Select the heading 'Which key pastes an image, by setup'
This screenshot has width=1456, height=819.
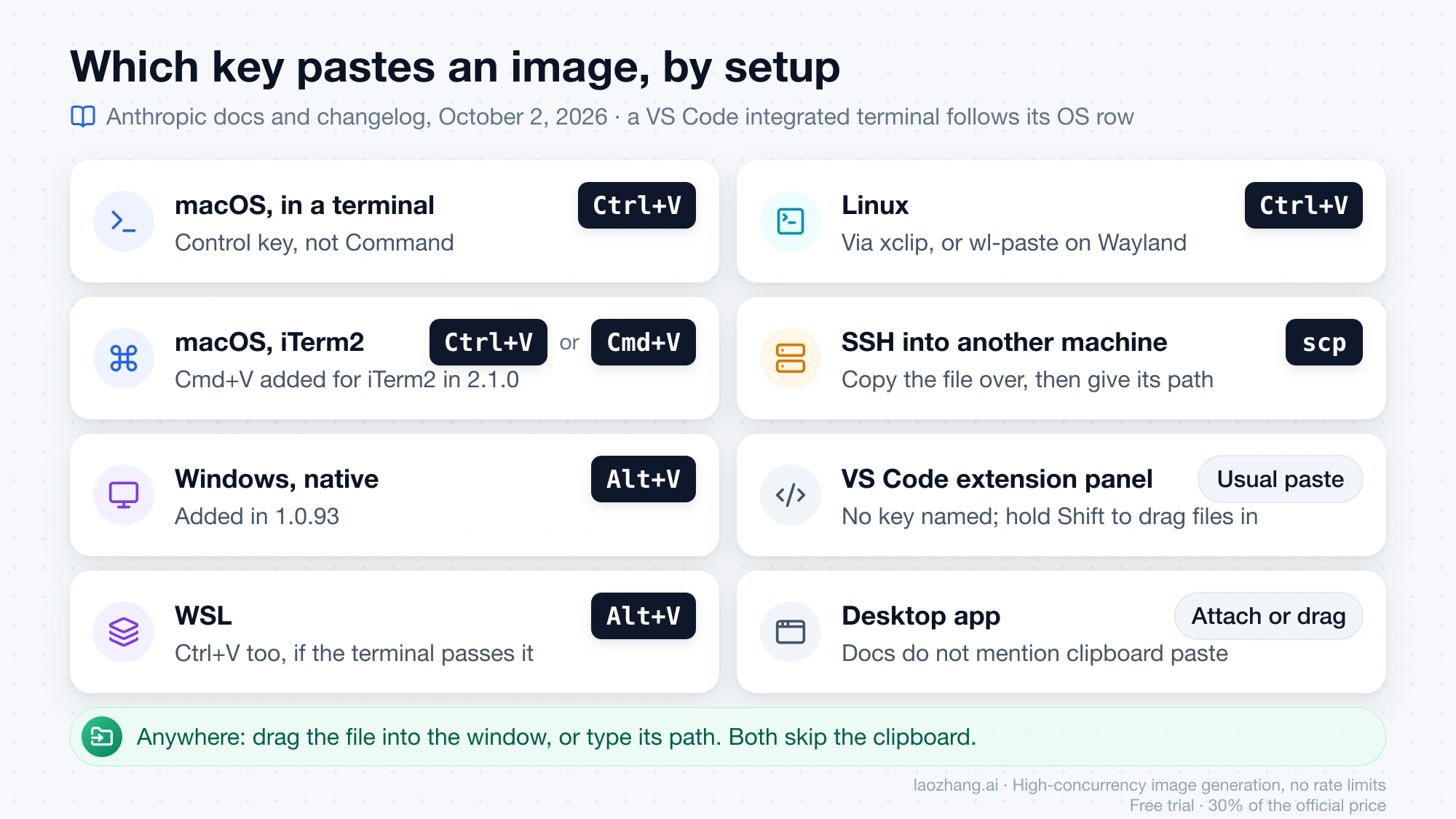pyautogui.click(x=455, y=67)
